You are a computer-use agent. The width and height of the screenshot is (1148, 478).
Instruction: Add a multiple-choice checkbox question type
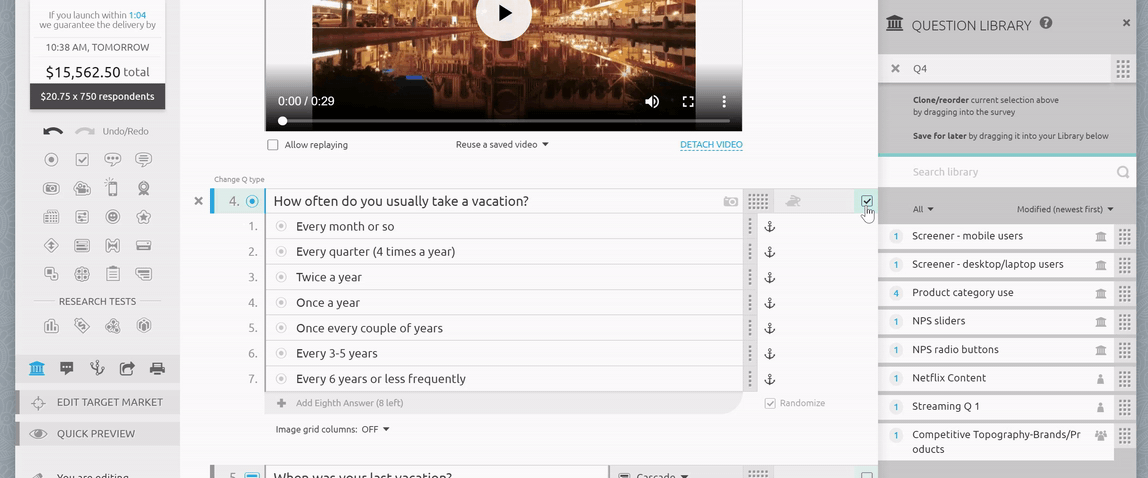[82, 160]
